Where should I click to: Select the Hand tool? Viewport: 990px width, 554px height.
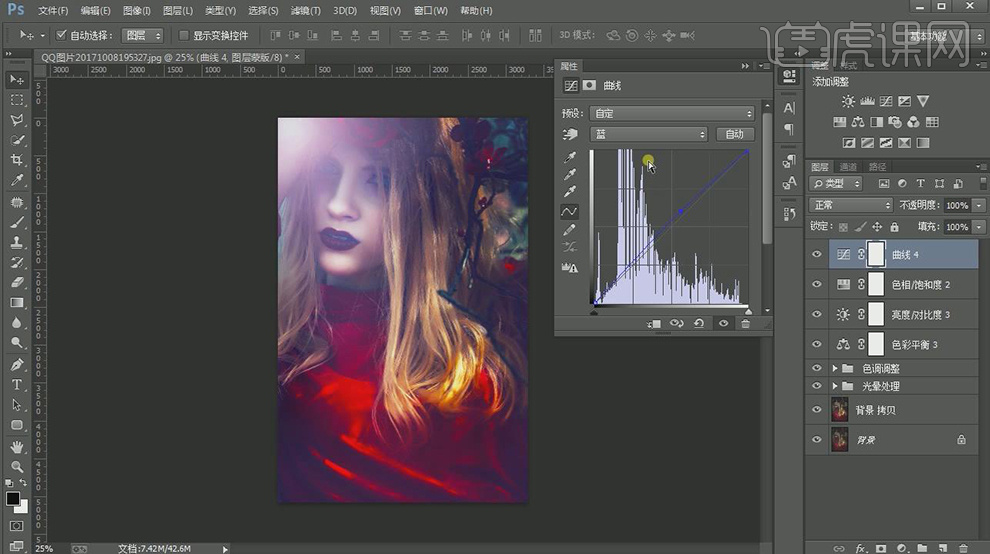[17, 447]
